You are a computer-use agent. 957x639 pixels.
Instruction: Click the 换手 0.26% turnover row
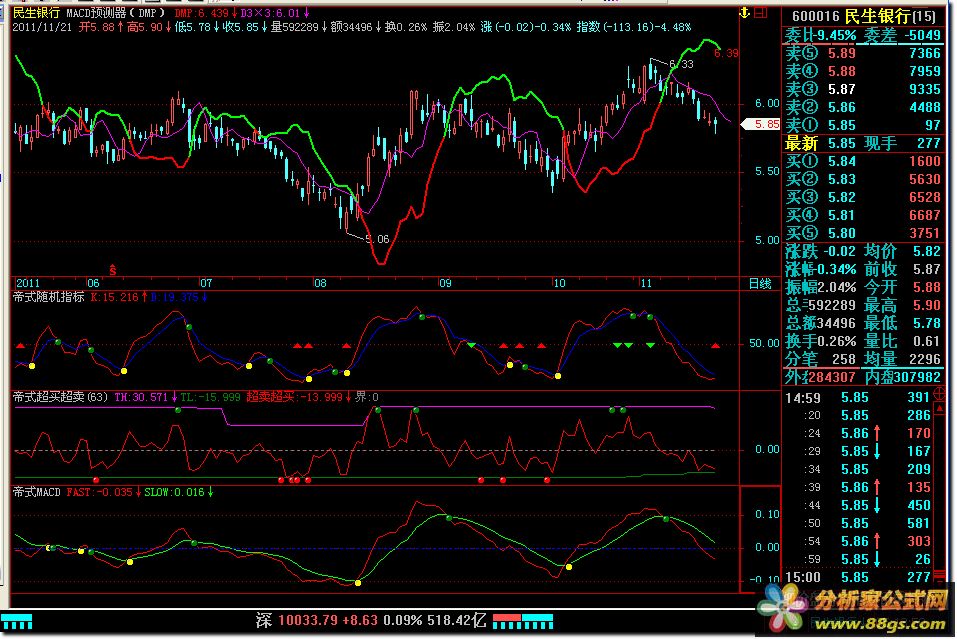point(821,342)
